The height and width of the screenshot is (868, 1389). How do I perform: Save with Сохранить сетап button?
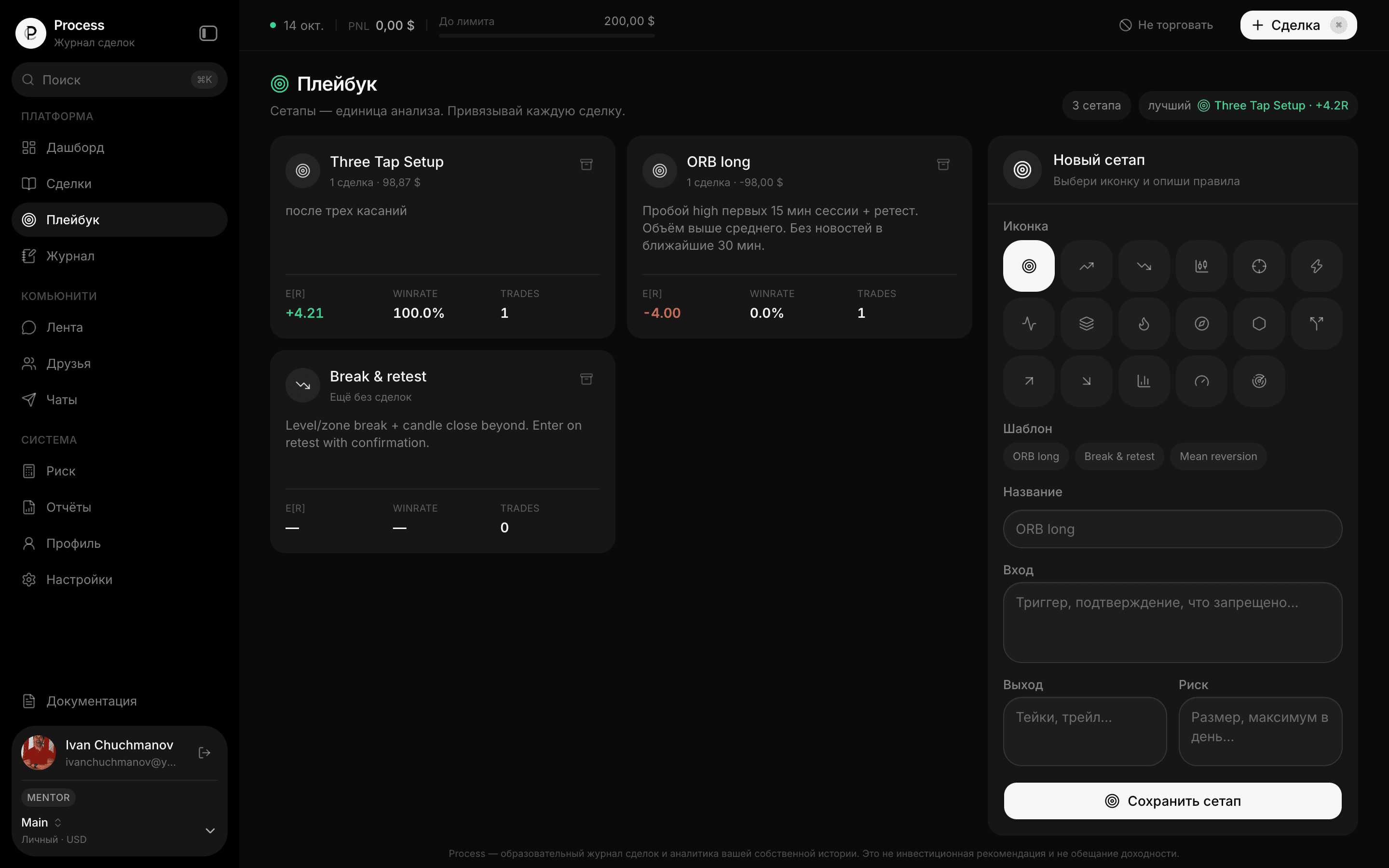pos(1172,801)
